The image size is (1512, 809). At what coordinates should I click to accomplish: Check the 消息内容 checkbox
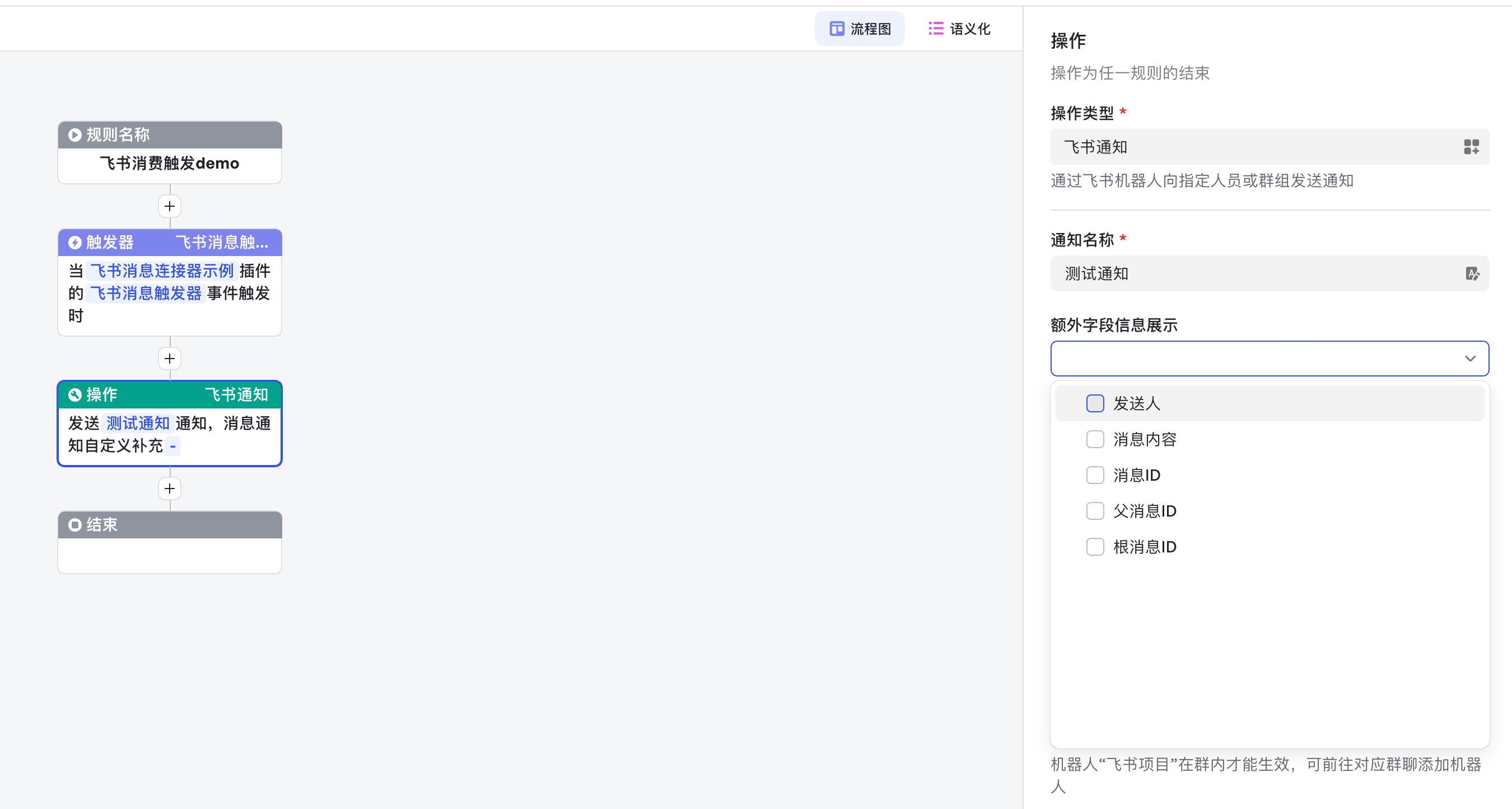coord(1095,439)
